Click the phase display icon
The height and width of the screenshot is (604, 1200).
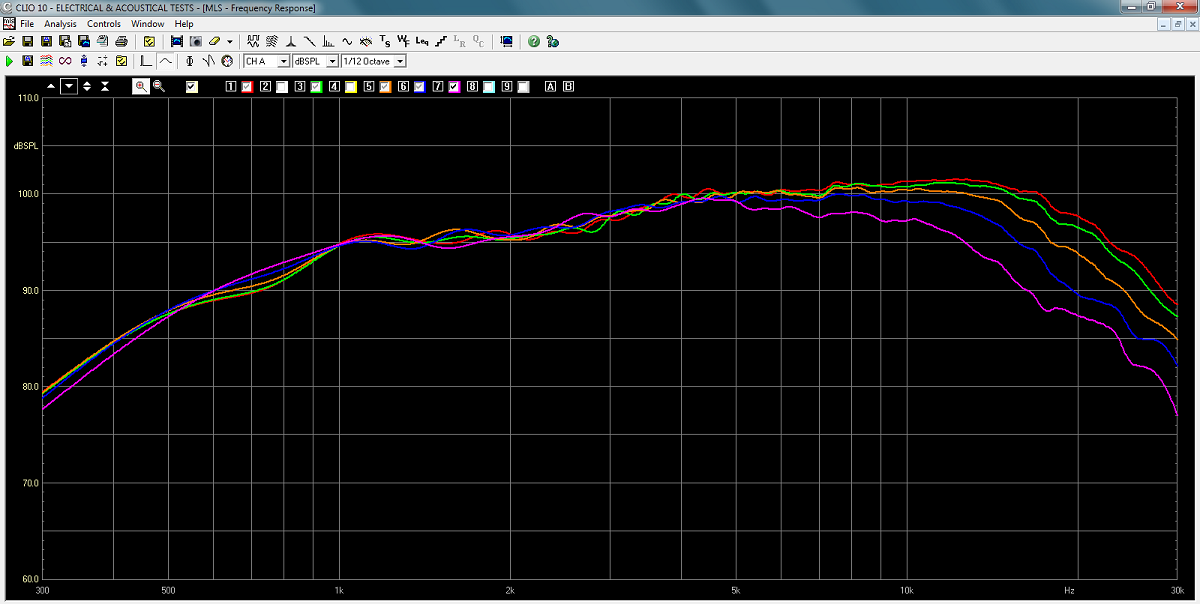tap(189, 61)
